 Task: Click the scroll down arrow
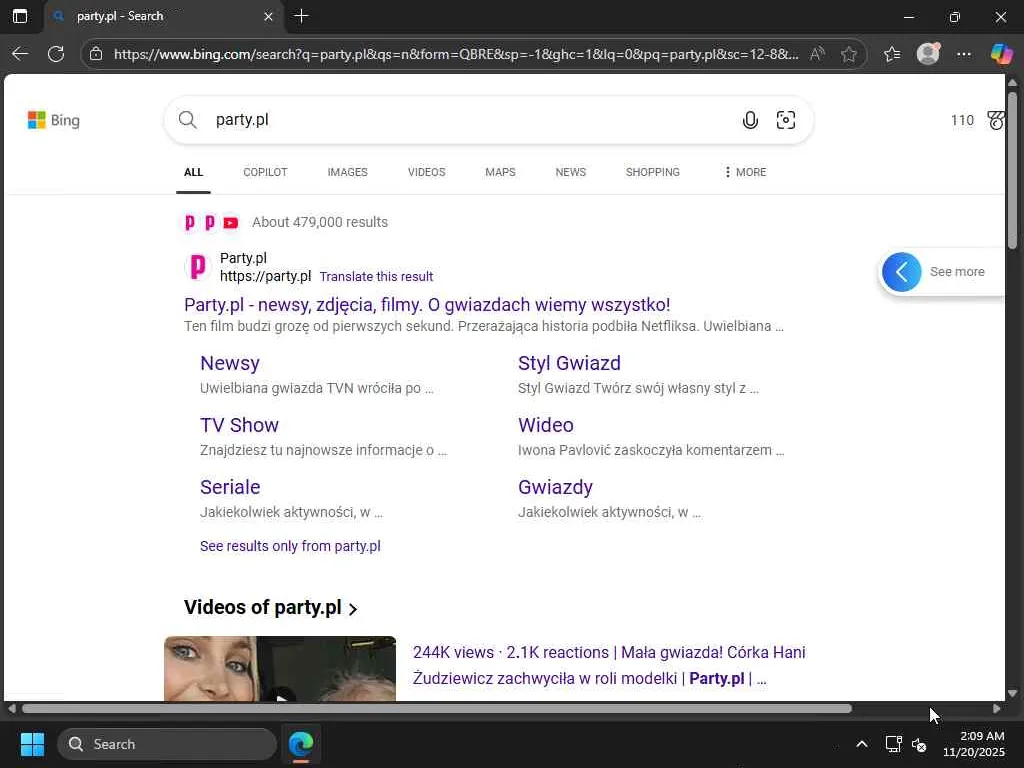[x=1012, y=694]
